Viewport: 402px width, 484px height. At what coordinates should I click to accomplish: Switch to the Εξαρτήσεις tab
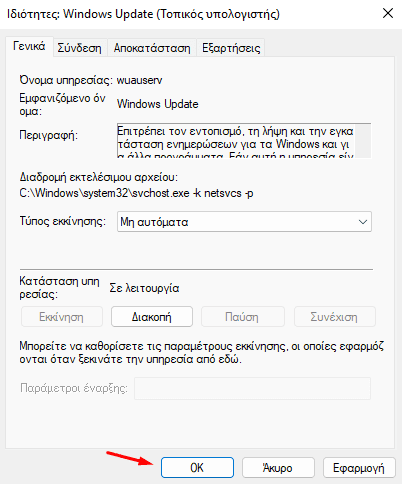point(231,48)
